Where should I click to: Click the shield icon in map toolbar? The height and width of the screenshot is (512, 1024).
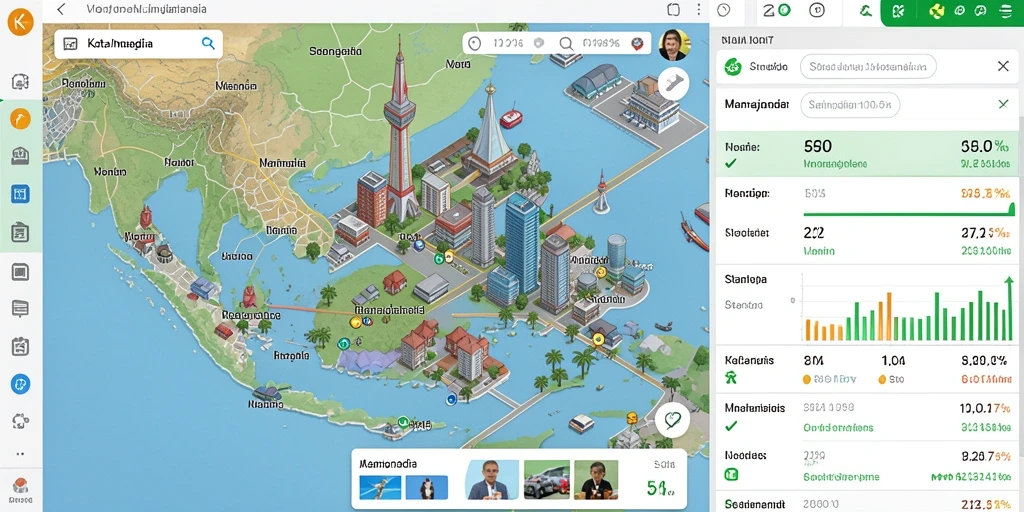539,43
